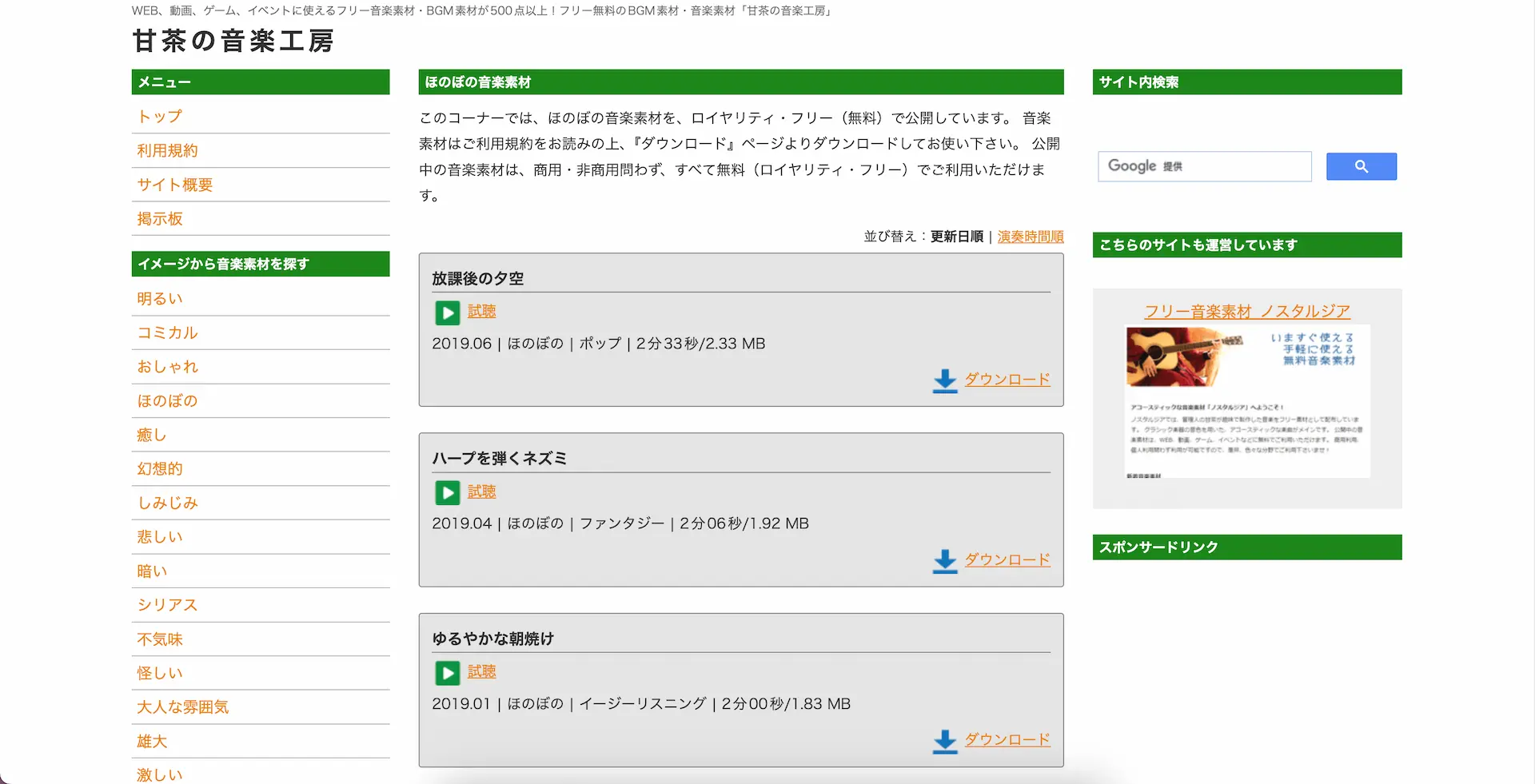This screenshot has height=784, width=1535.
Task: Open the 利用規約 menu item
Action: click(167, 151)
